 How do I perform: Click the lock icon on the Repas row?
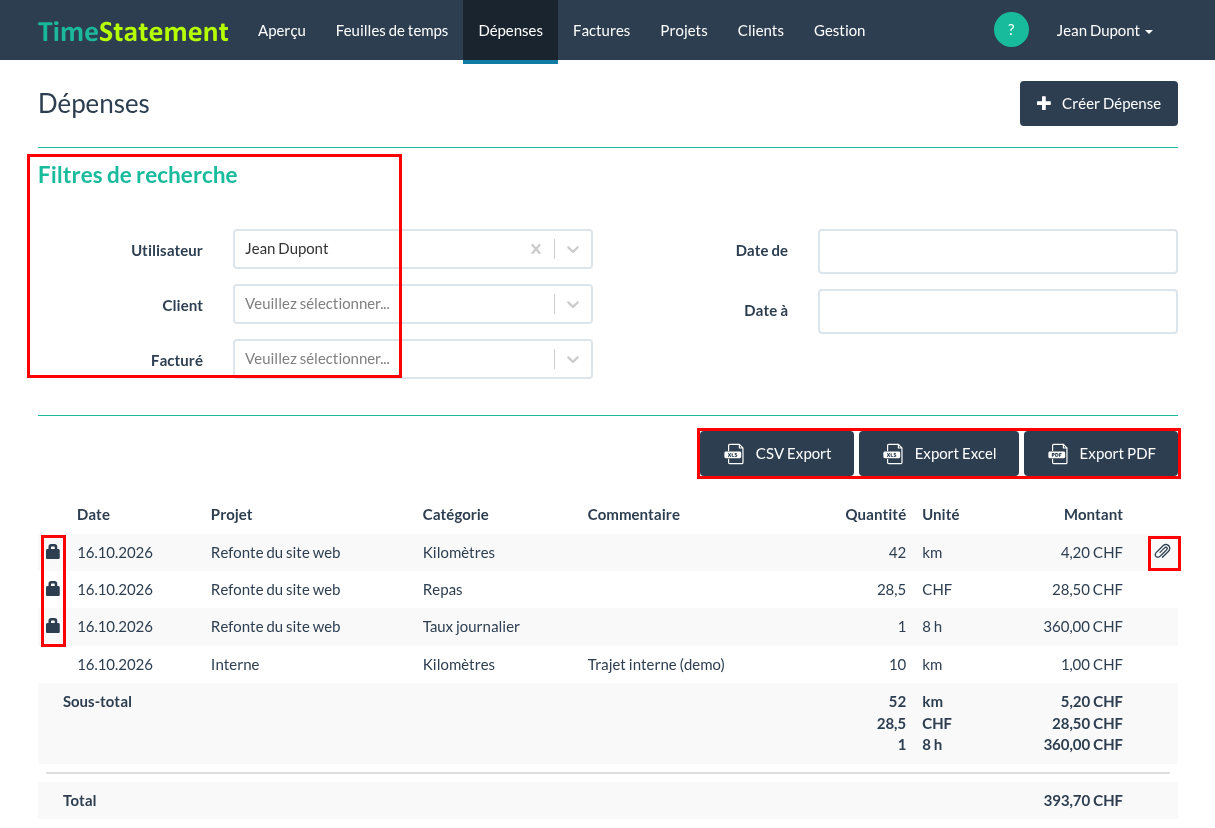(x=53, y=590)
